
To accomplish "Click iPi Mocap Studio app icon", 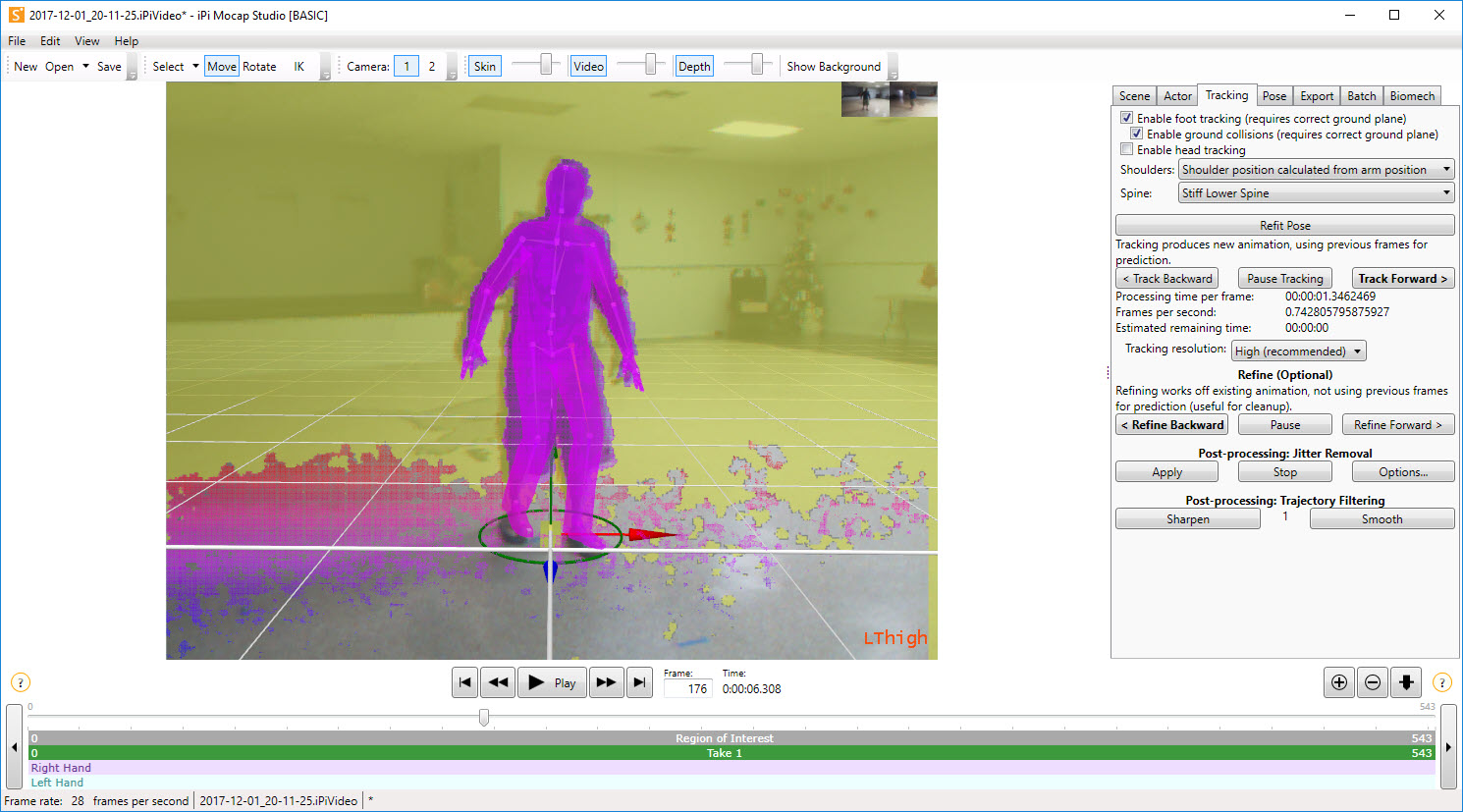I will (17, 15).
